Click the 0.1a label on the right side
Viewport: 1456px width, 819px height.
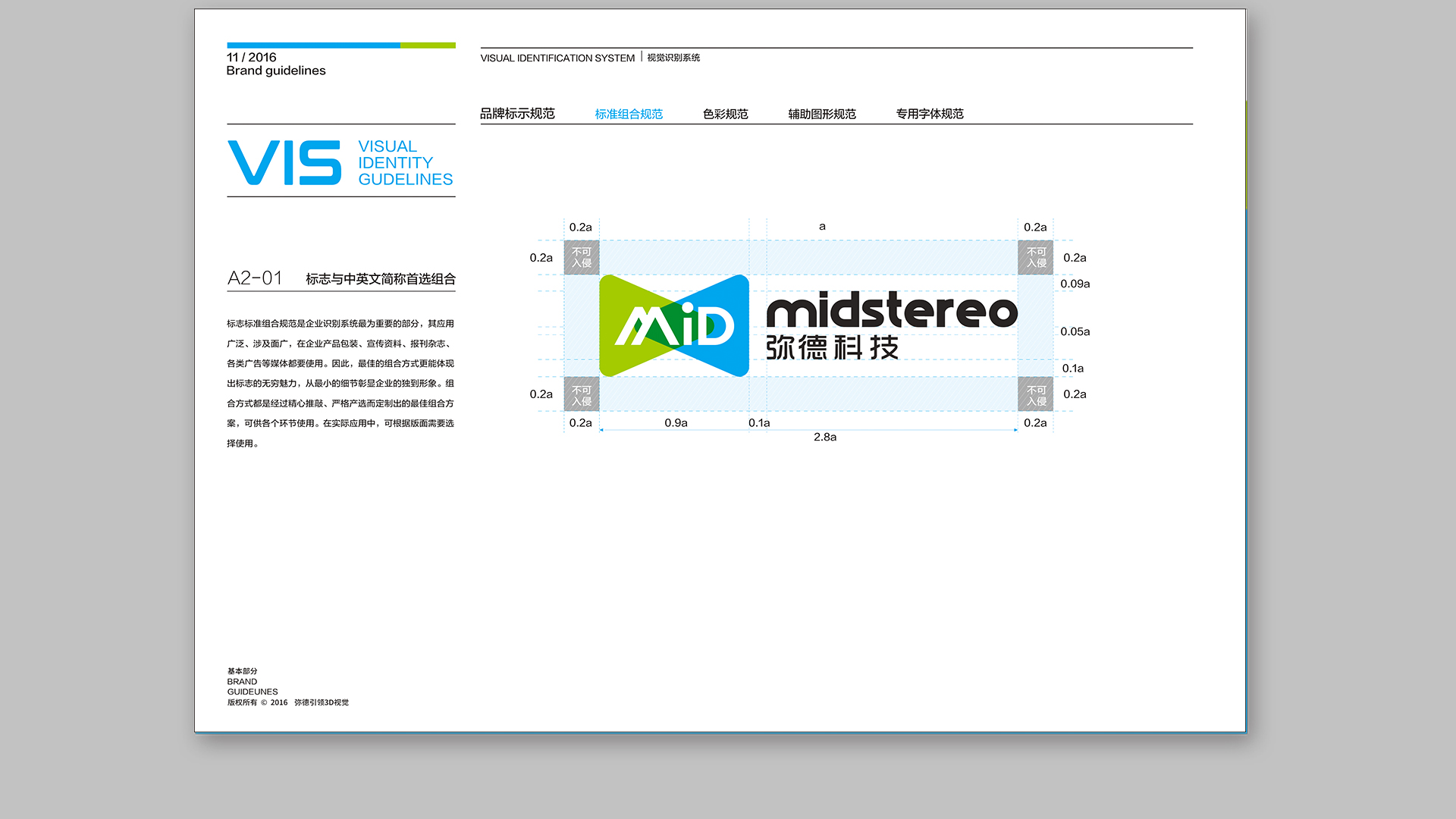(x=1073, y=369)
